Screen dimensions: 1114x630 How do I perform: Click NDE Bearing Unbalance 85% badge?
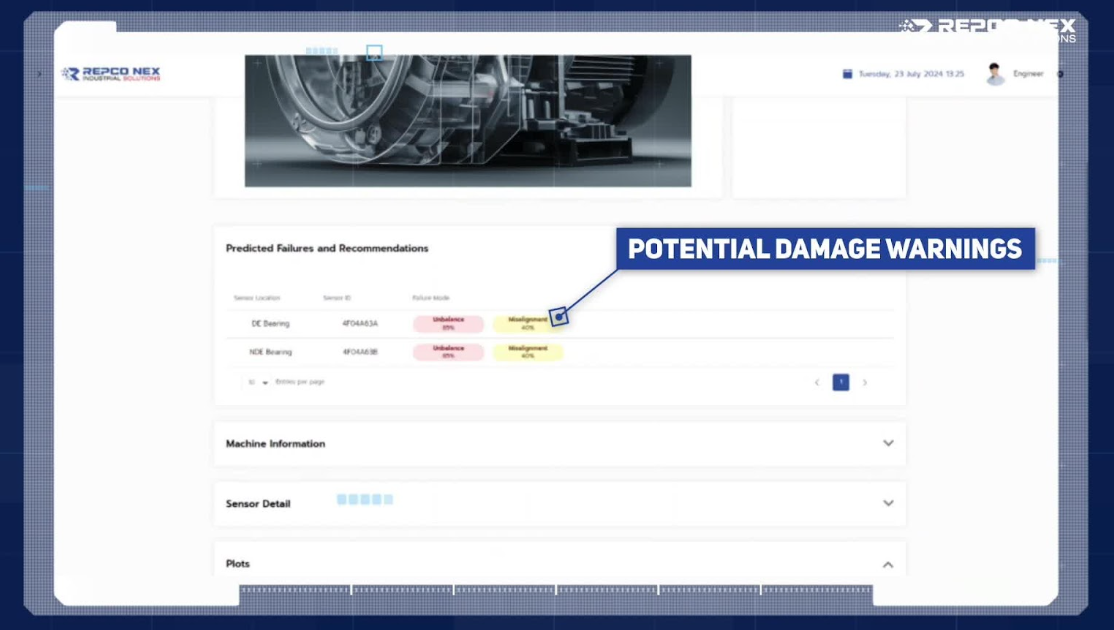(x=448, y=352)
